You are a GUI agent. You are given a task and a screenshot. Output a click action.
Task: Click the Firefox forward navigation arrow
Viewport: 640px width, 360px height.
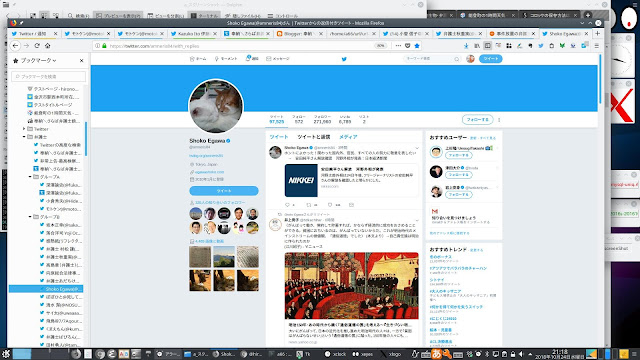pos(26,46)
